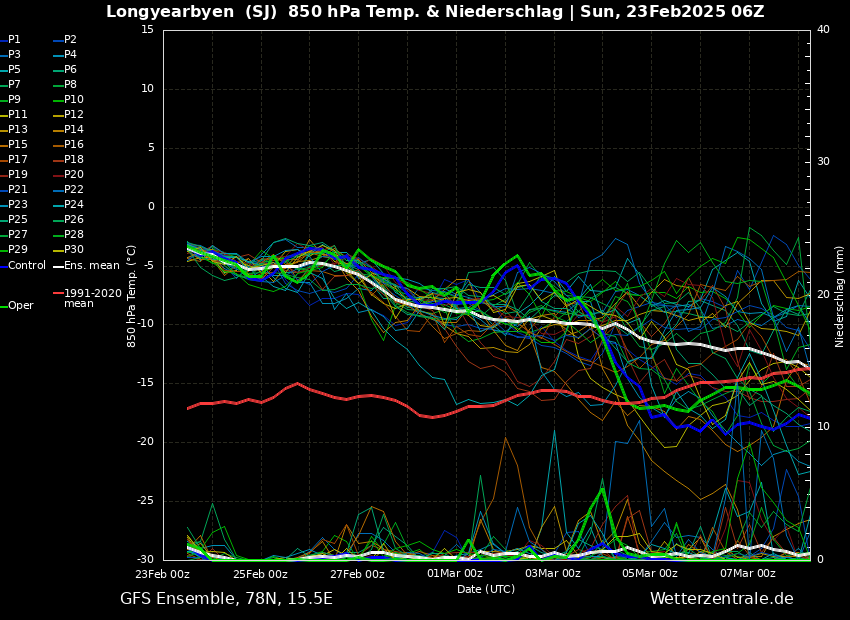This screenshot has height=620, width=850.
Task: Select the P18 legend entry
Action: (73, 160)
